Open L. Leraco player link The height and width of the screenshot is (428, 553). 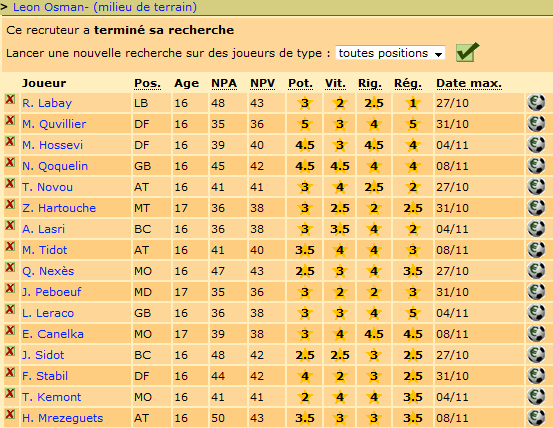click(x=48, y=313)
